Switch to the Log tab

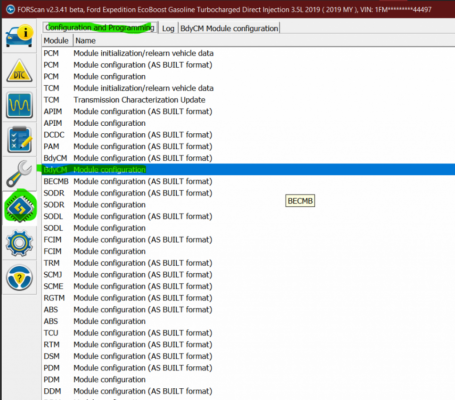click(168, 28)
